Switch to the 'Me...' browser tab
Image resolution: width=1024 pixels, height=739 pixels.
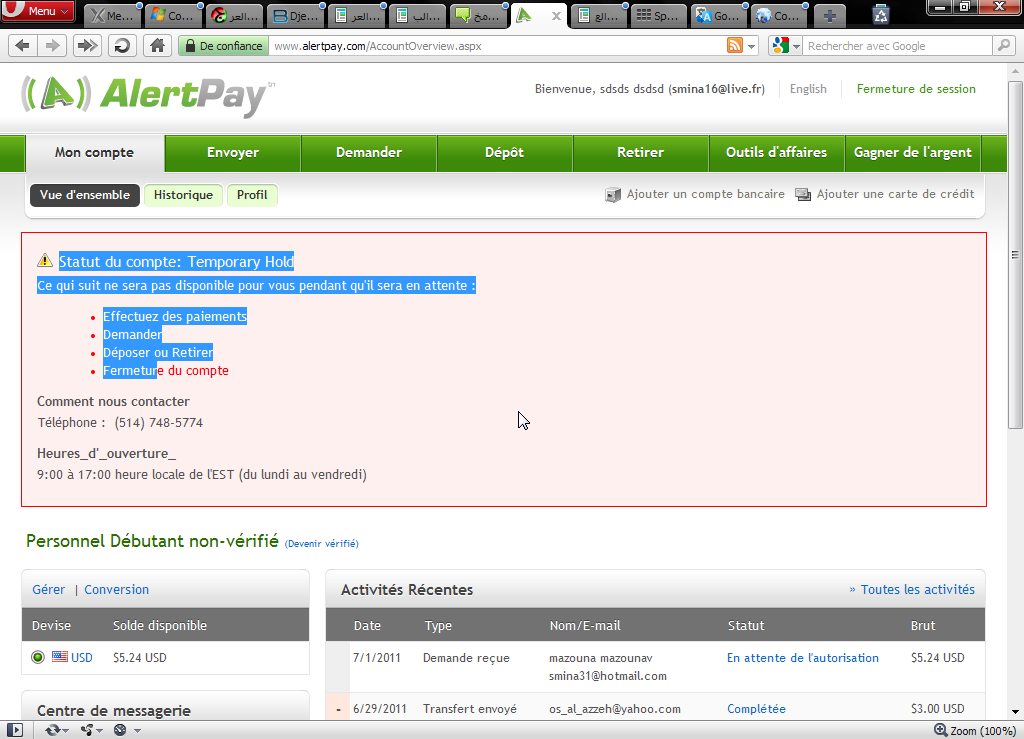(x=114, y=16)
